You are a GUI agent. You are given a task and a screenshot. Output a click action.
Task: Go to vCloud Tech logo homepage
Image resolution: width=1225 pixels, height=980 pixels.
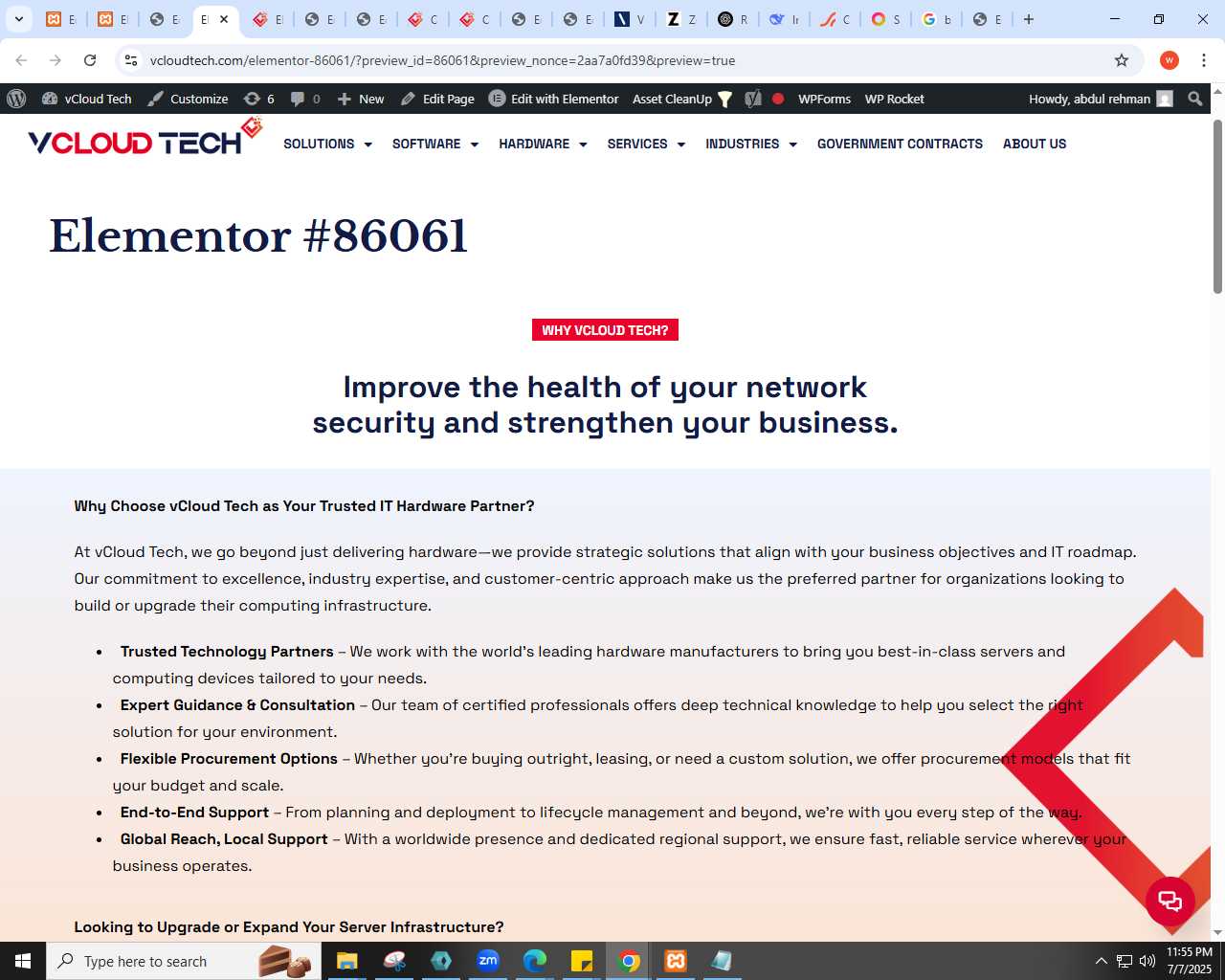coord(145,138)
